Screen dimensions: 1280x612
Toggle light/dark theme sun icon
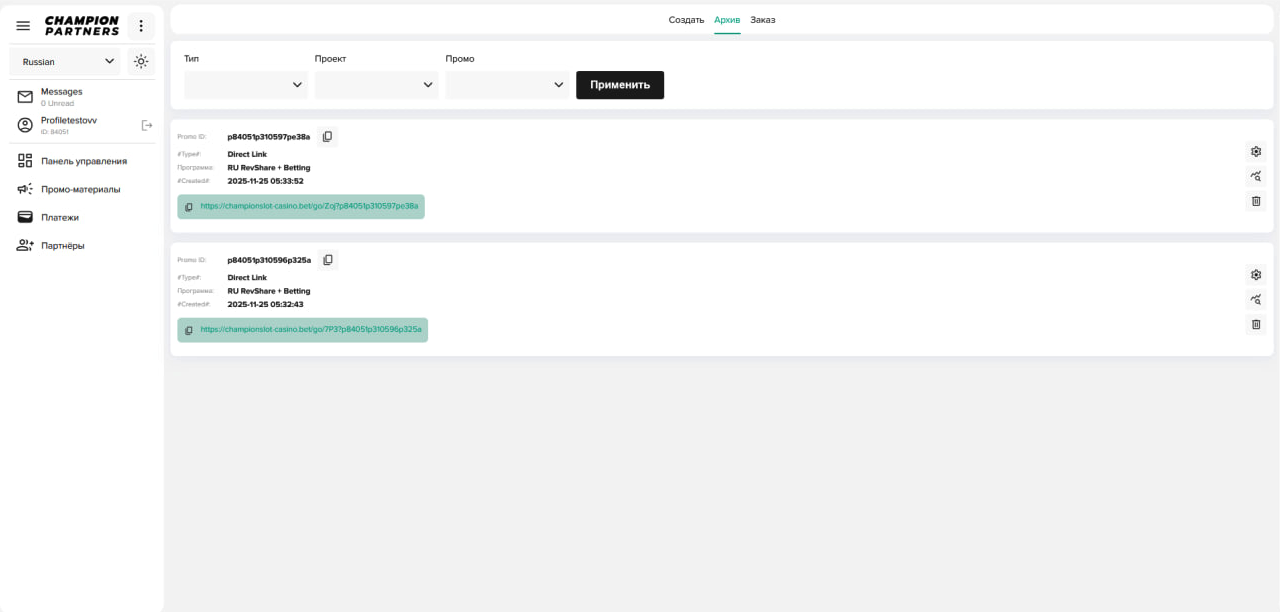coord(141,61)
